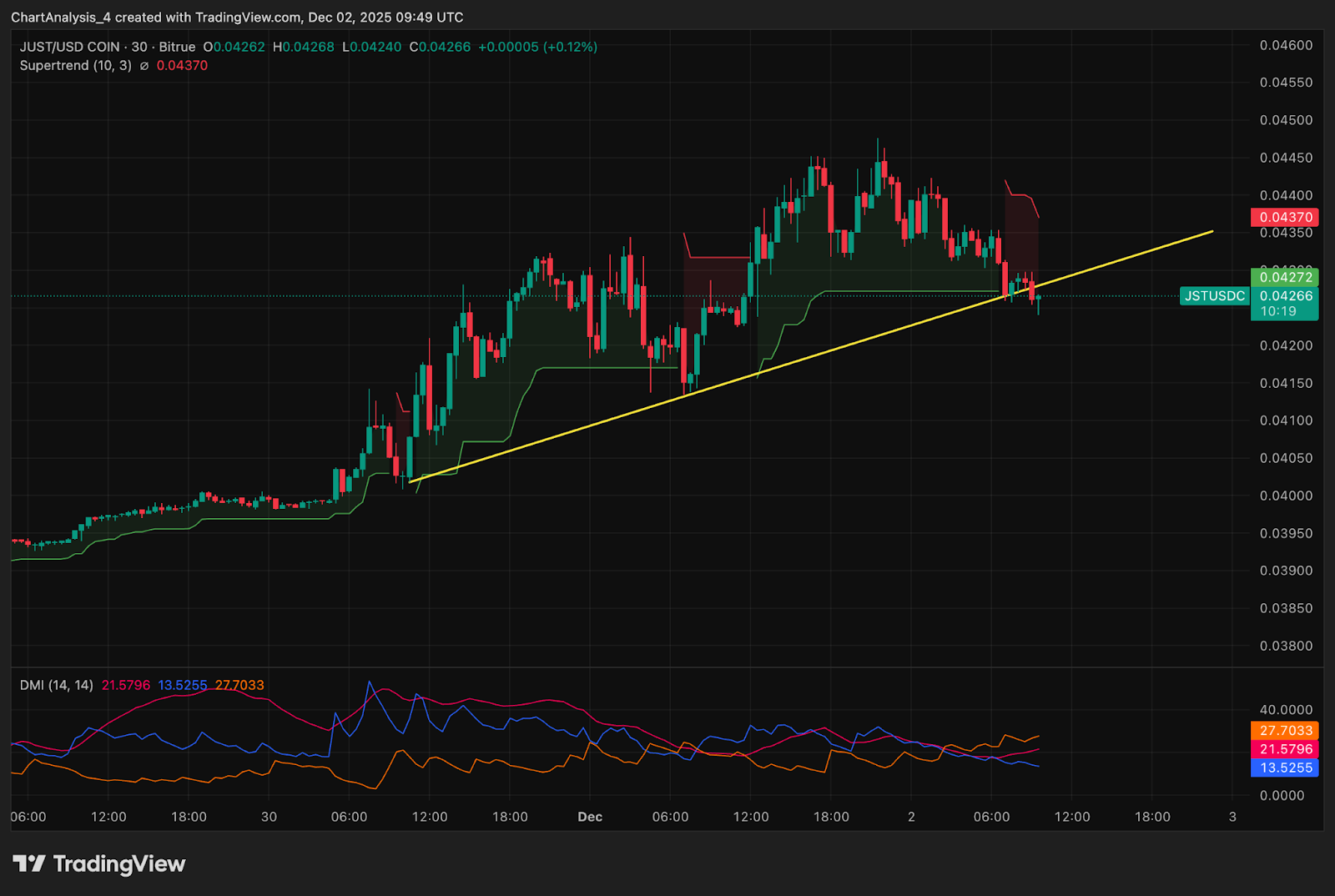Click the Dec date marker on time axis
This screenshot has width=1335, height=896.
point(590,817)
